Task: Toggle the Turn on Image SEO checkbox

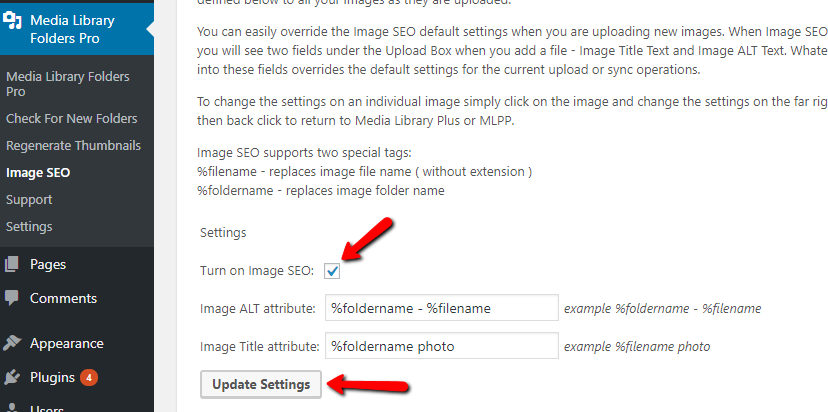Action: (332, 271)
